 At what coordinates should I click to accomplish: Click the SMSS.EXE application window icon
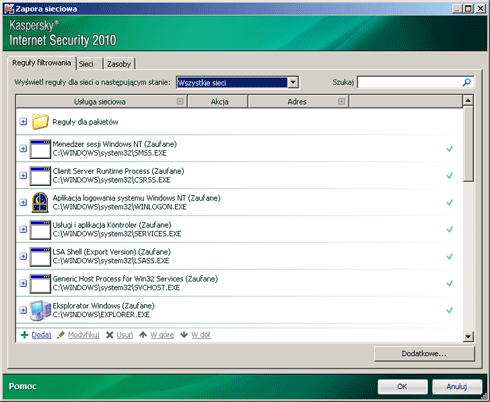(40, 149)
